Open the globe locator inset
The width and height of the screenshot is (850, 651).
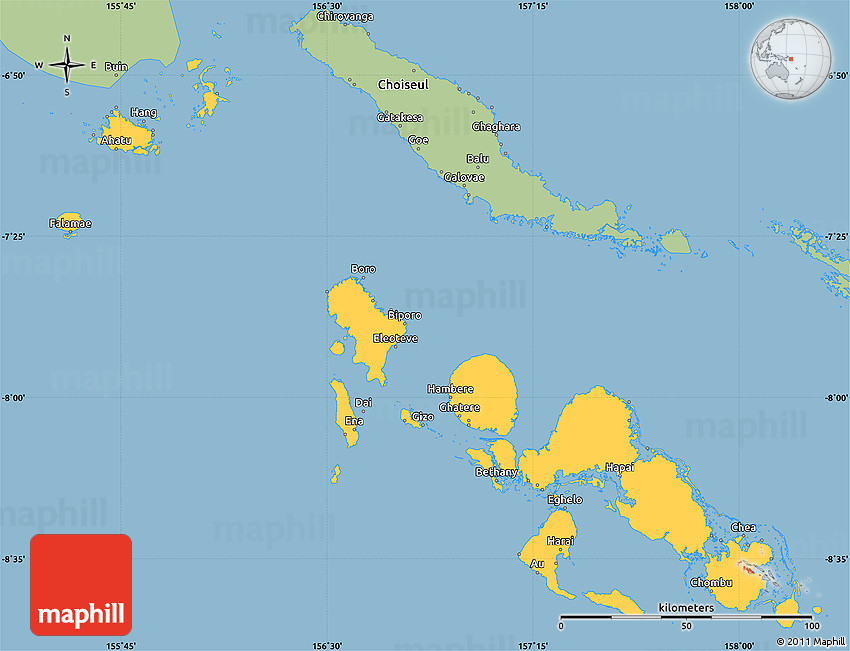[x=792, y=59]
